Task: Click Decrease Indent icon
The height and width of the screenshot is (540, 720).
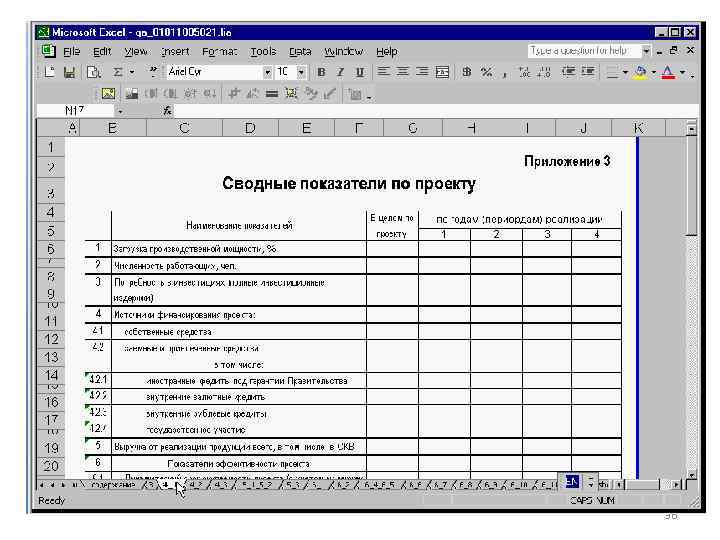Action: tap(568, 72)
